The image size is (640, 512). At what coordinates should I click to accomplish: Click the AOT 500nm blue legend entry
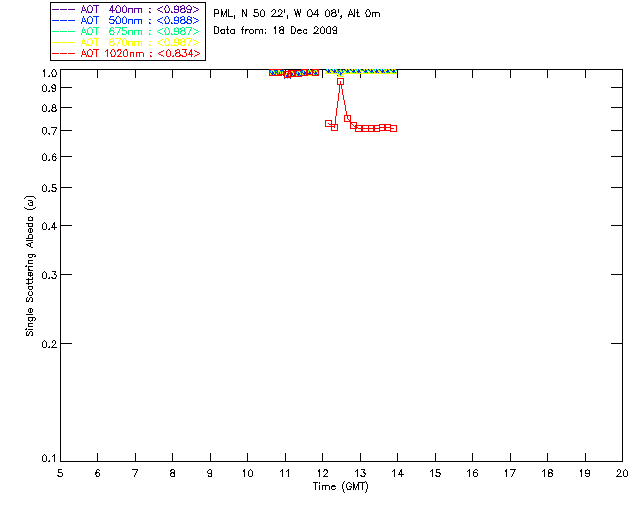[x=126, y=20]
